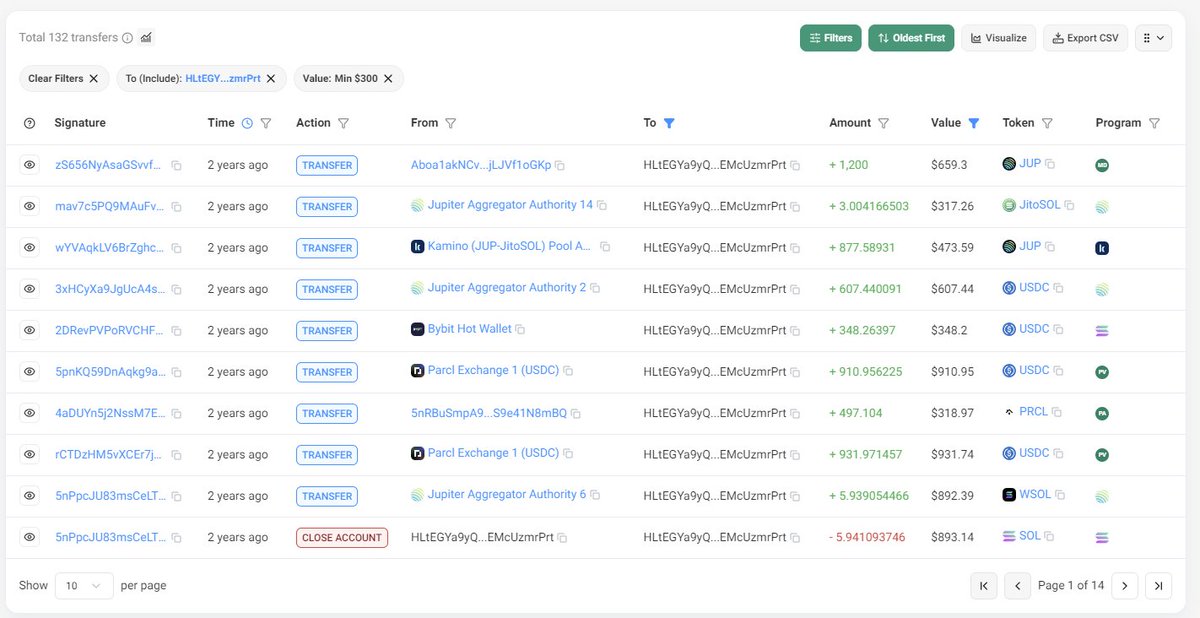Viewport: 1200px width, 618px height.
Task: Toggle eye icon for zS656NyAsaGSvvf row
Action: pos(30,165)
